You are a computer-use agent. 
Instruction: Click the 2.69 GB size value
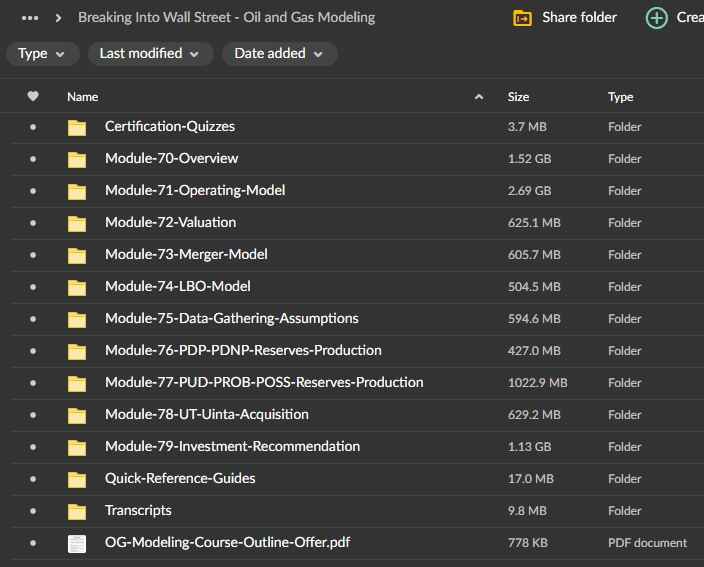click(529, 191)
